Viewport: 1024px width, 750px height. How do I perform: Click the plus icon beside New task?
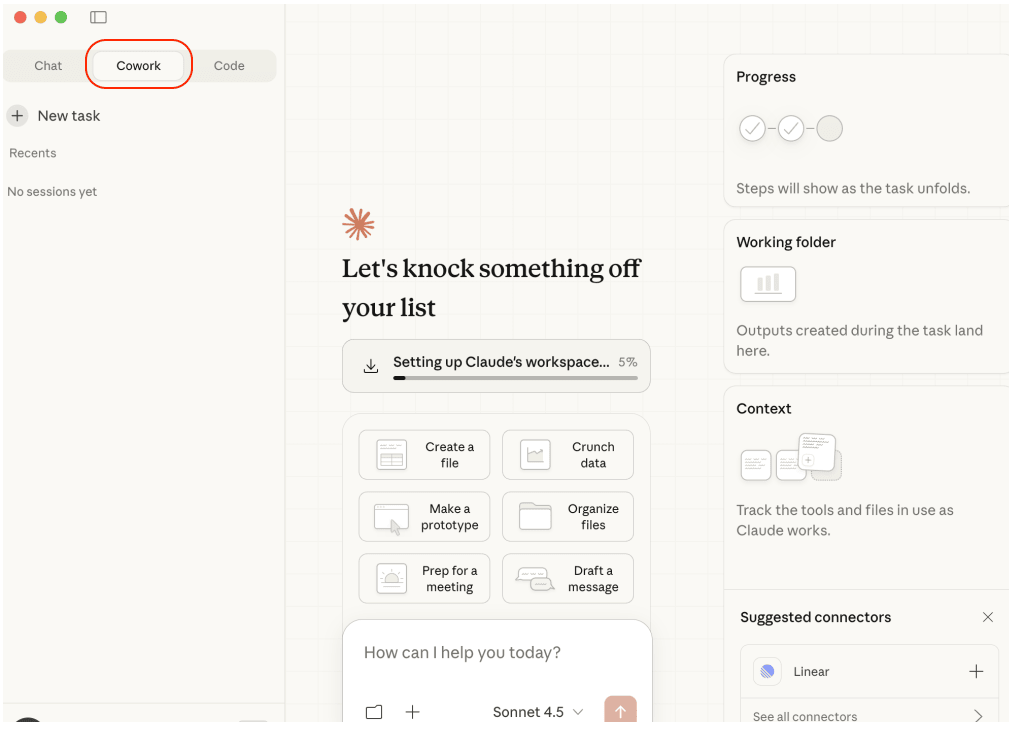[18, 116]
